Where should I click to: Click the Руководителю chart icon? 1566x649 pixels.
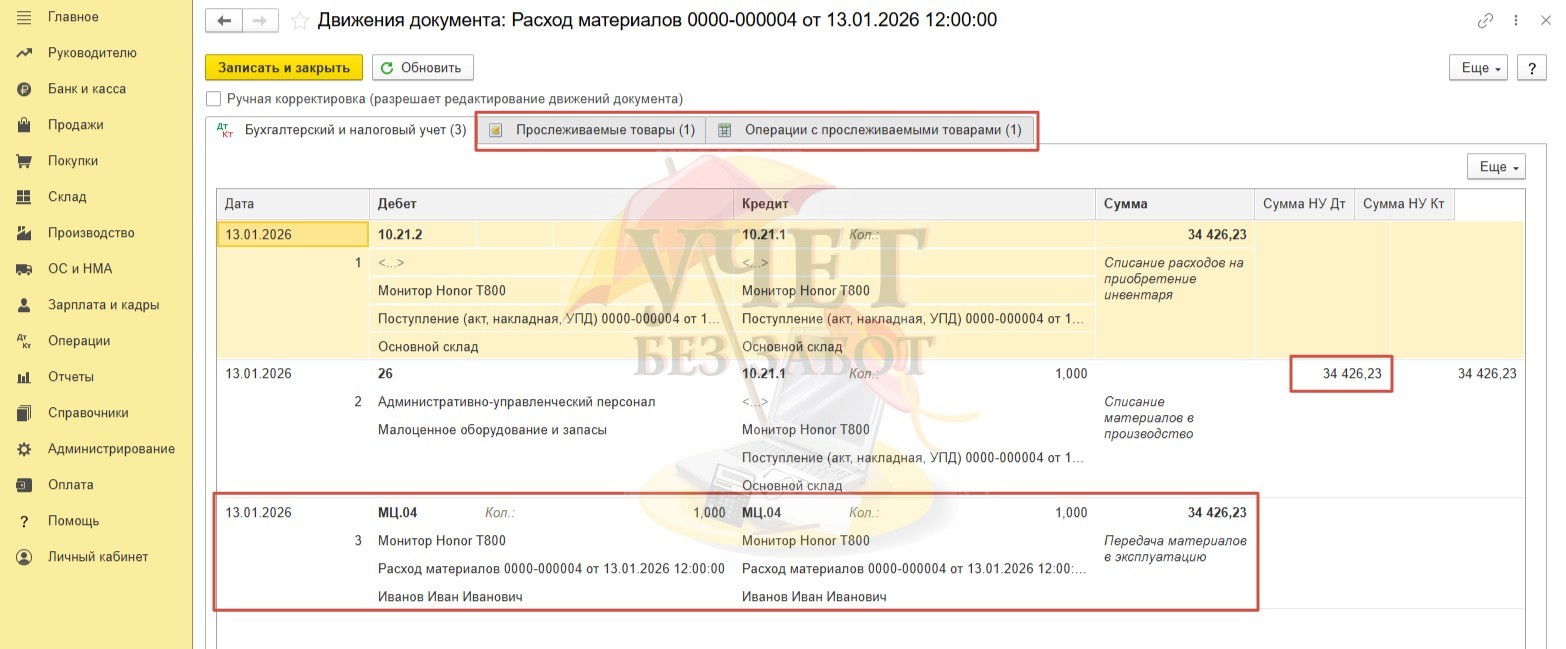click(x=25, y=53)
